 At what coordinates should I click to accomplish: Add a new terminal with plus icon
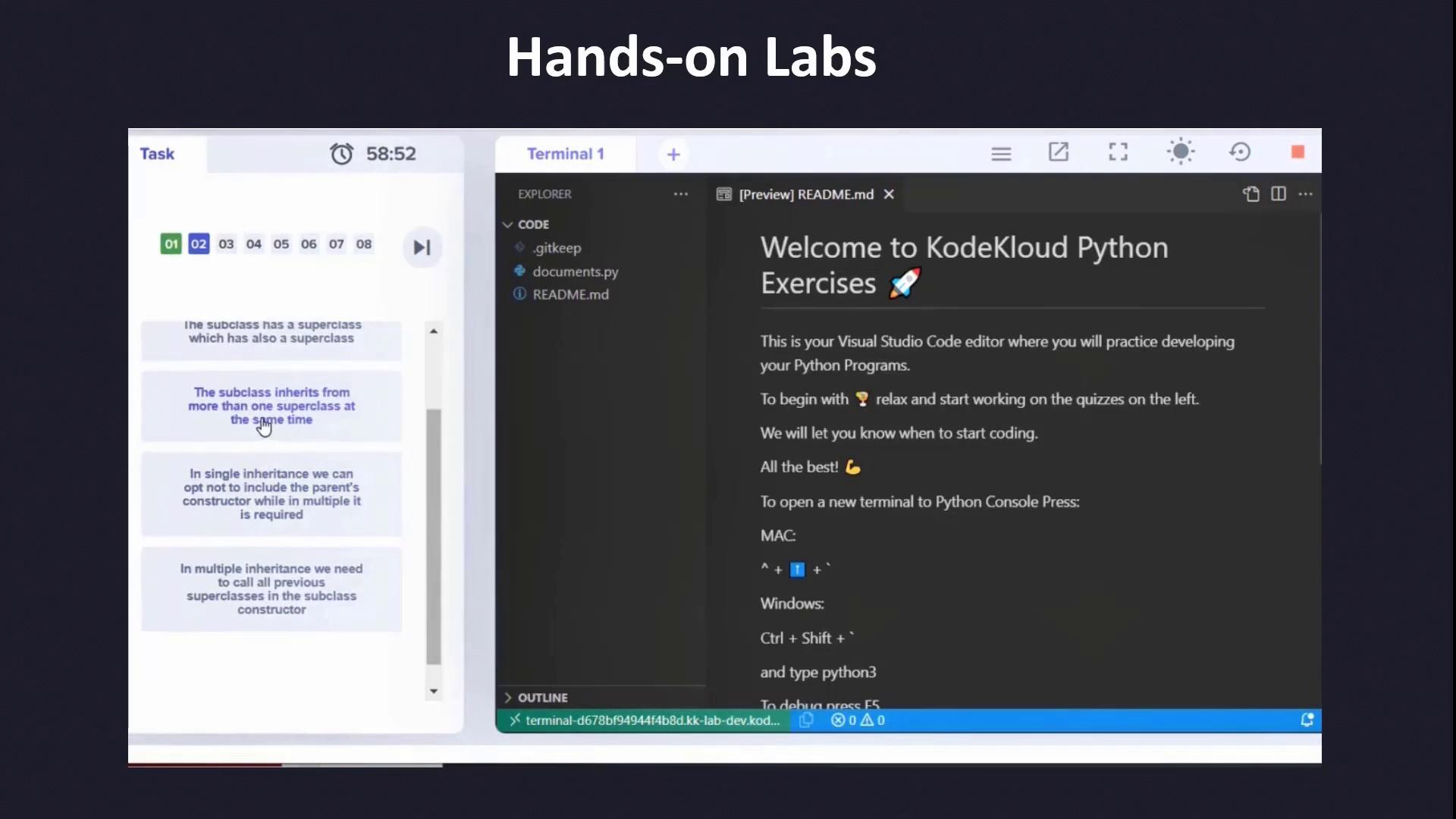(x=673, y=155)
